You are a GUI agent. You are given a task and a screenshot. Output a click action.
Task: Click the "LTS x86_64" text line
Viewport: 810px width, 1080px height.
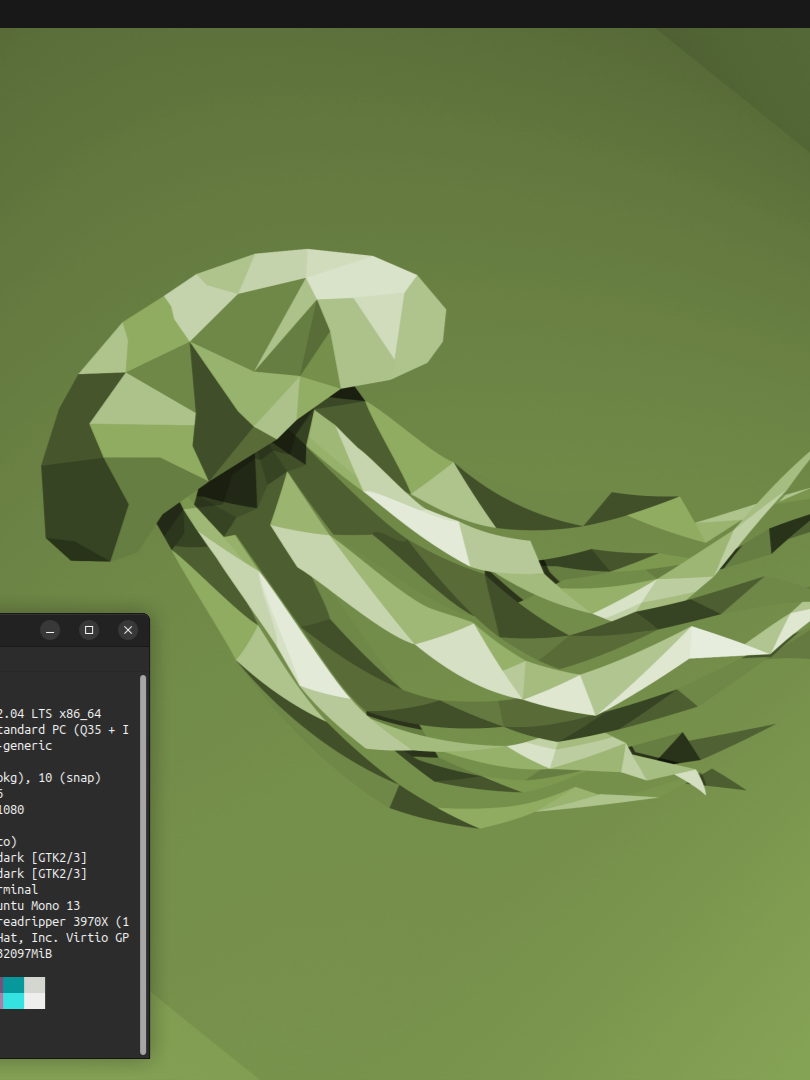tap(66, 714)
